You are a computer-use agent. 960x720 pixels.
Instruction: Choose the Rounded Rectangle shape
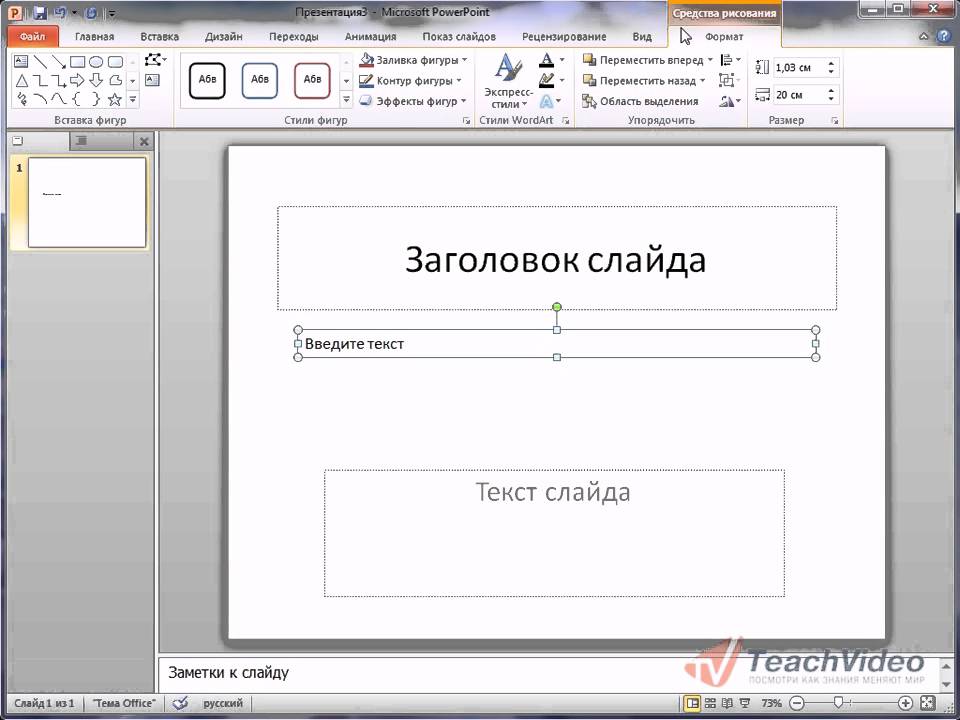point(115,61)
